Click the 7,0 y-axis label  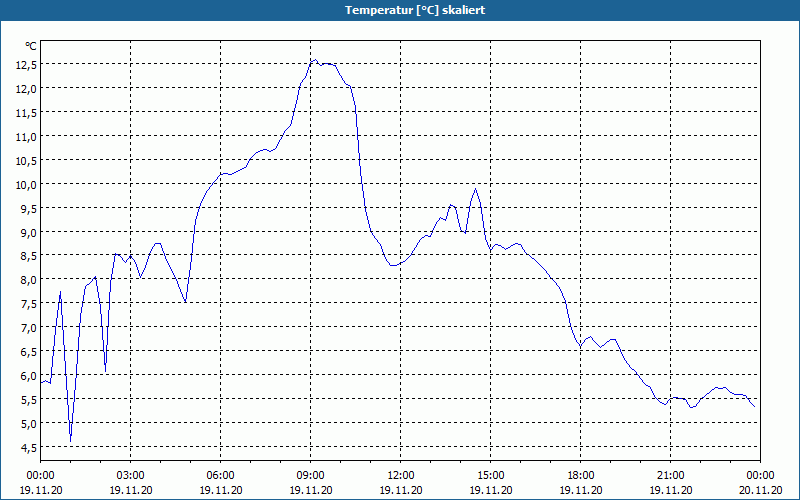[x=29, y=328]
